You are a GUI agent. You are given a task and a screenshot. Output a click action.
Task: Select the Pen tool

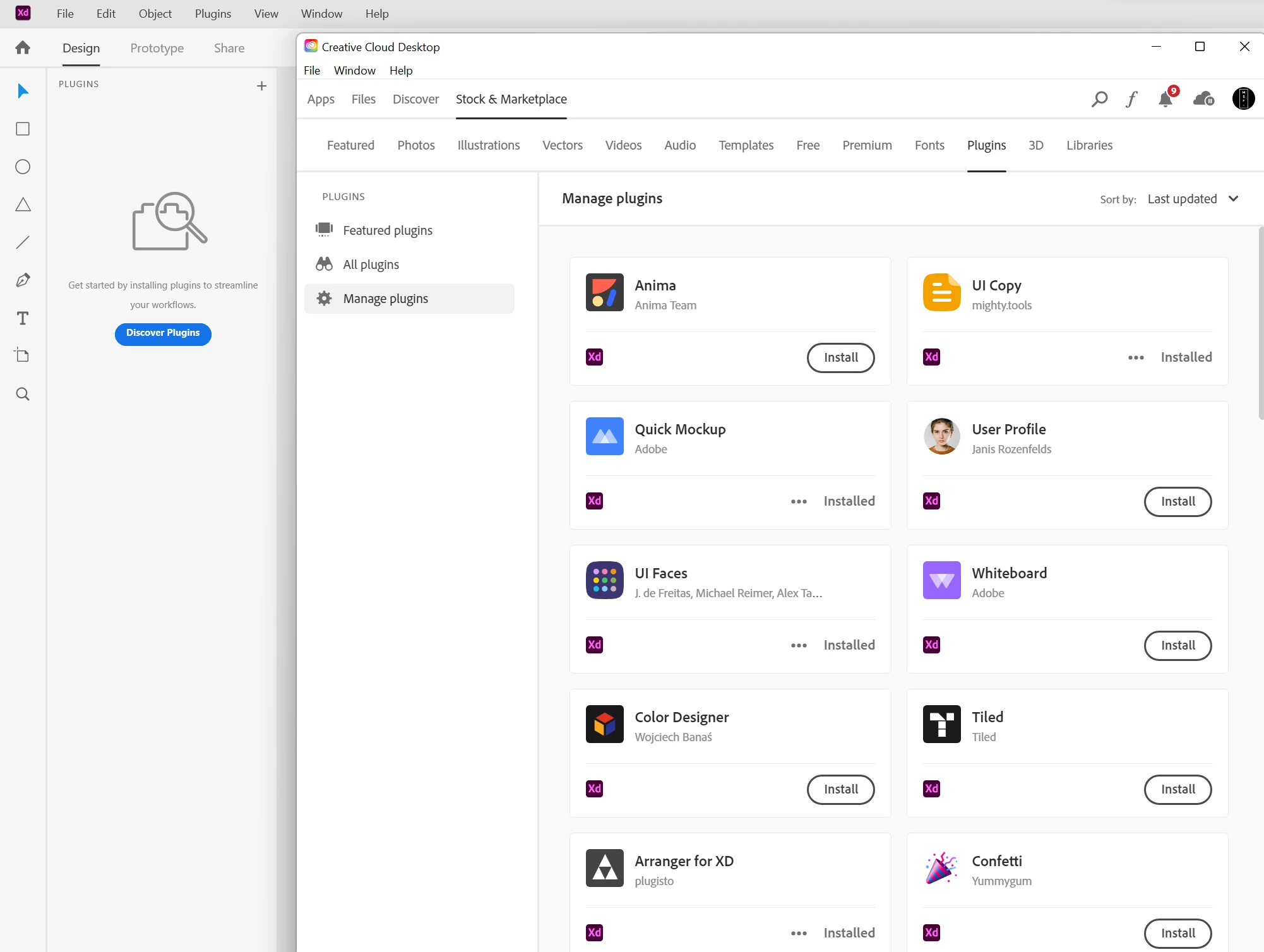click(x=23, y=280)
